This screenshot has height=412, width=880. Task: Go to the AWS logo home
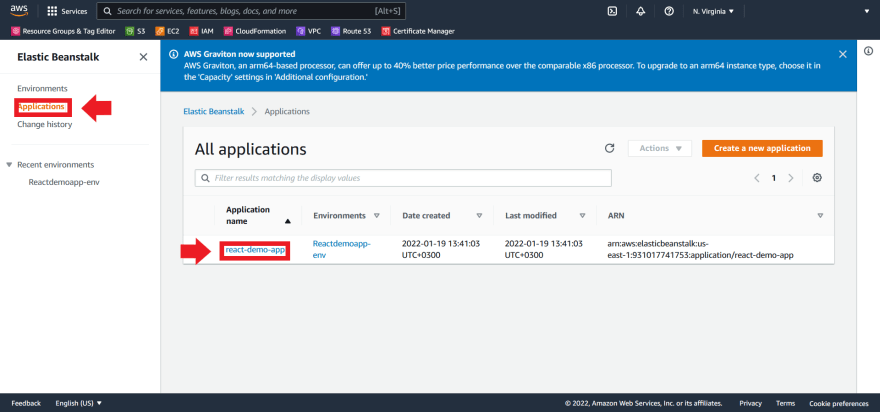(19, 11)
